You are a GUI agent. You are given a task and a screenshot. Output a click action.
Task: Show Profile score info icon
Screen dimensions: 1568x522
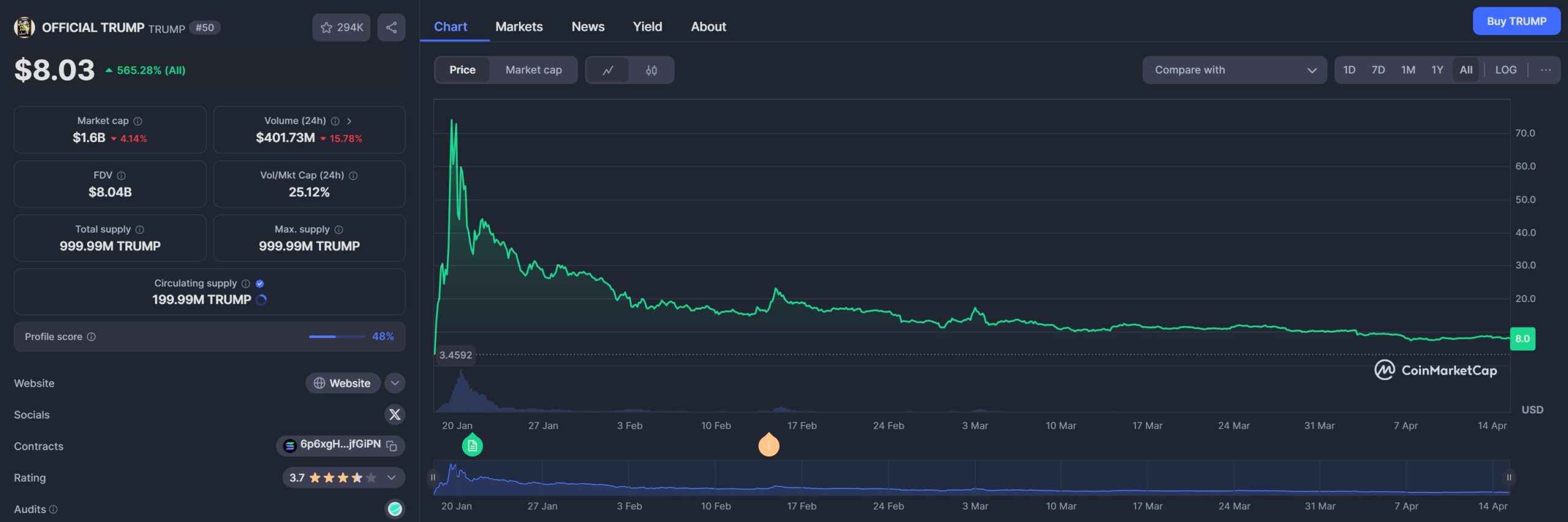[91, 337]
